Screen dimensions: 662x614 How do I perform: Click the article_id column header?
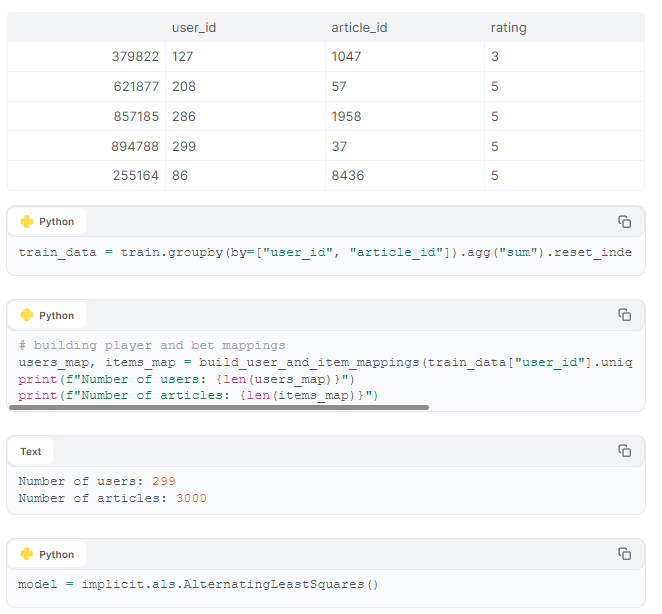tap(359, 28)
